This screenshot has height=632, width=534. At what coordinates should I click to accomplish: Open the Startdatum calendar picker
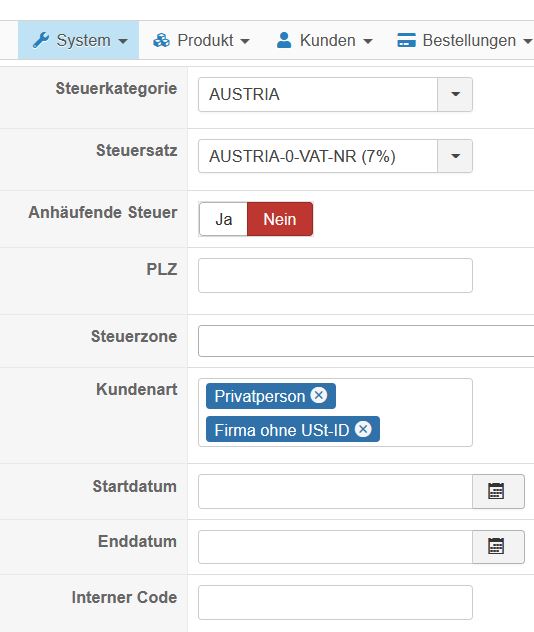coord(498,491)
